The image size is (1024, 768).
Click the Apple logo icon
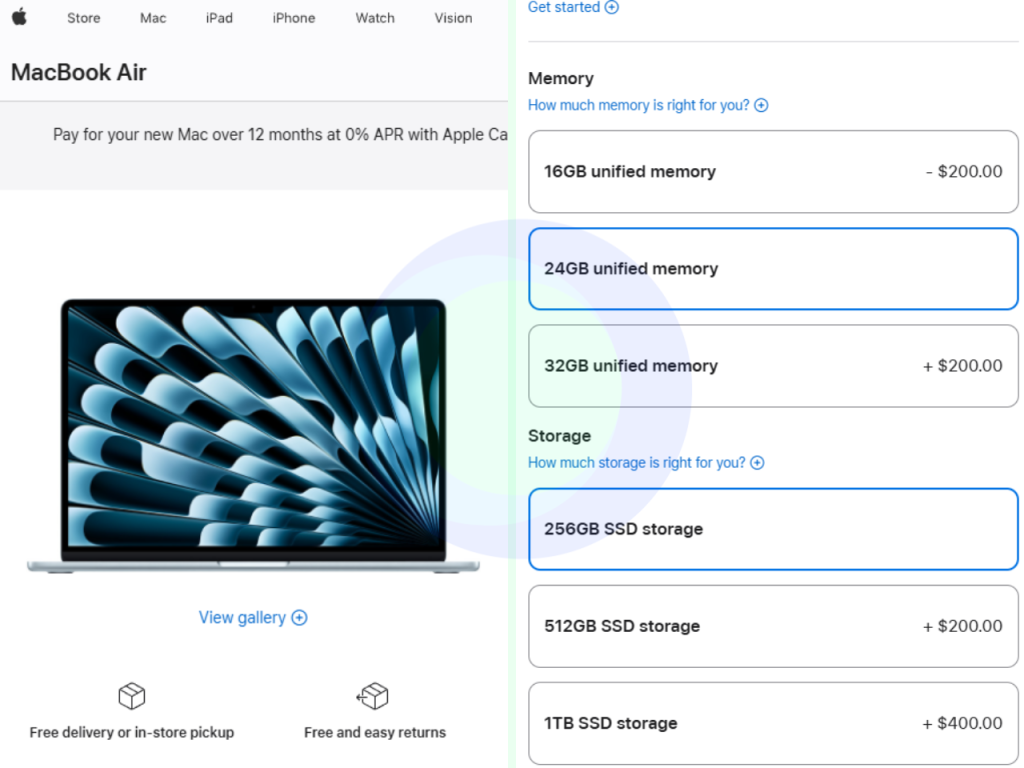[20, 17]
